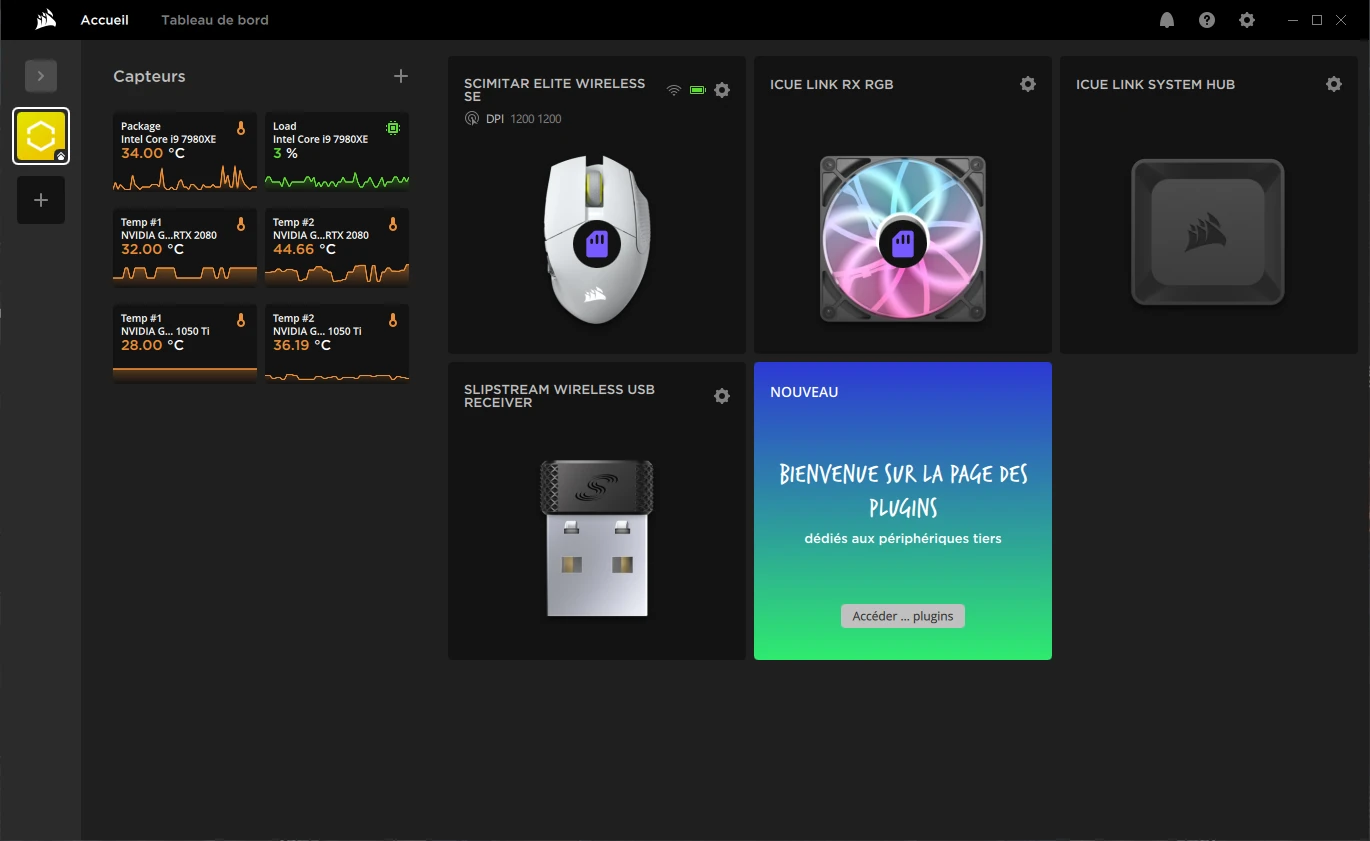Switch to the Accueil tab
The width and height of the screenshot is (1370, 841).
(x=105, y=20)
